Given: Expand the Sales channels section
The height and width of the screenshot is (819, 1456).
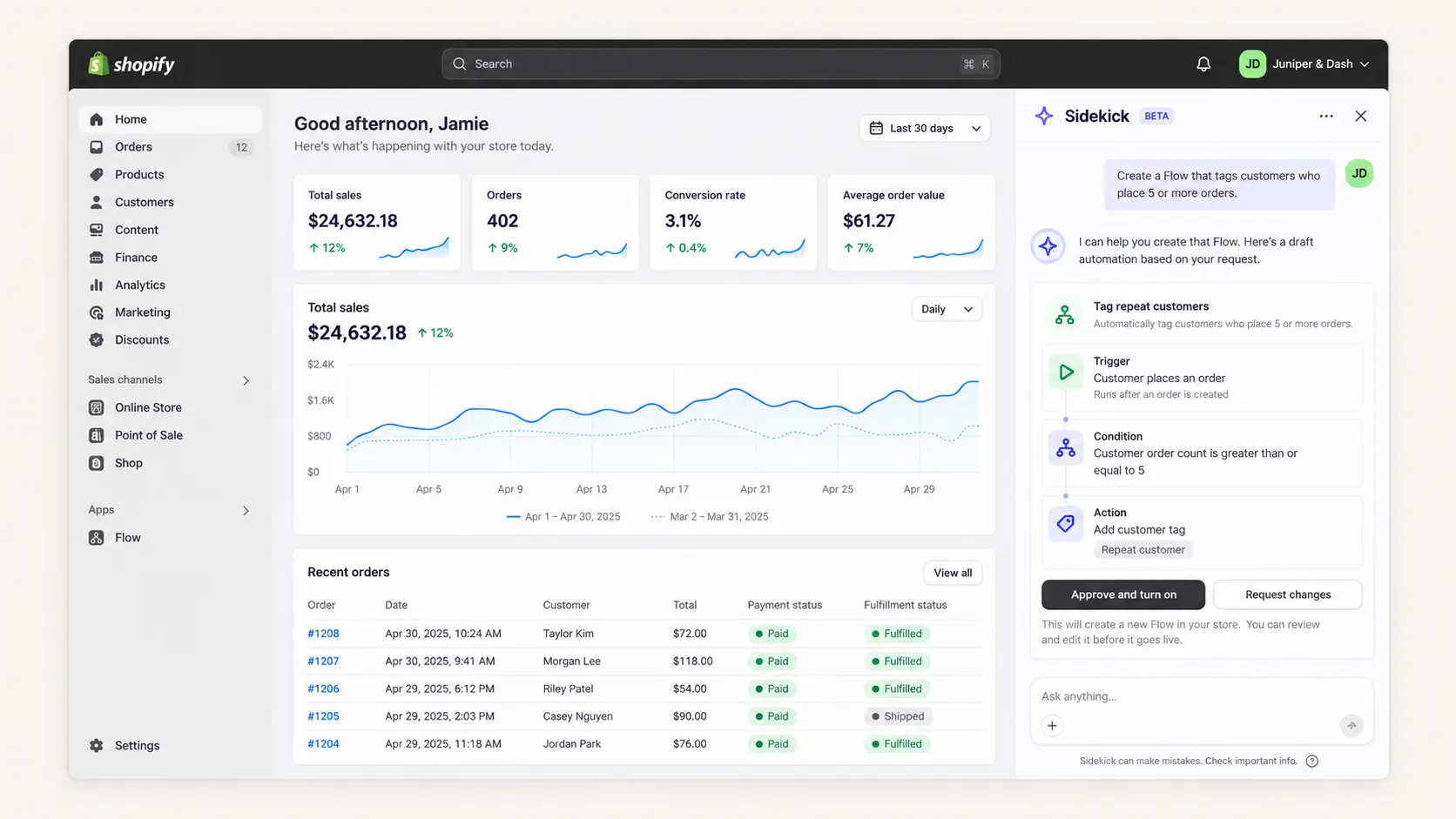Looking at the screenshot, I should coord(246,380).
